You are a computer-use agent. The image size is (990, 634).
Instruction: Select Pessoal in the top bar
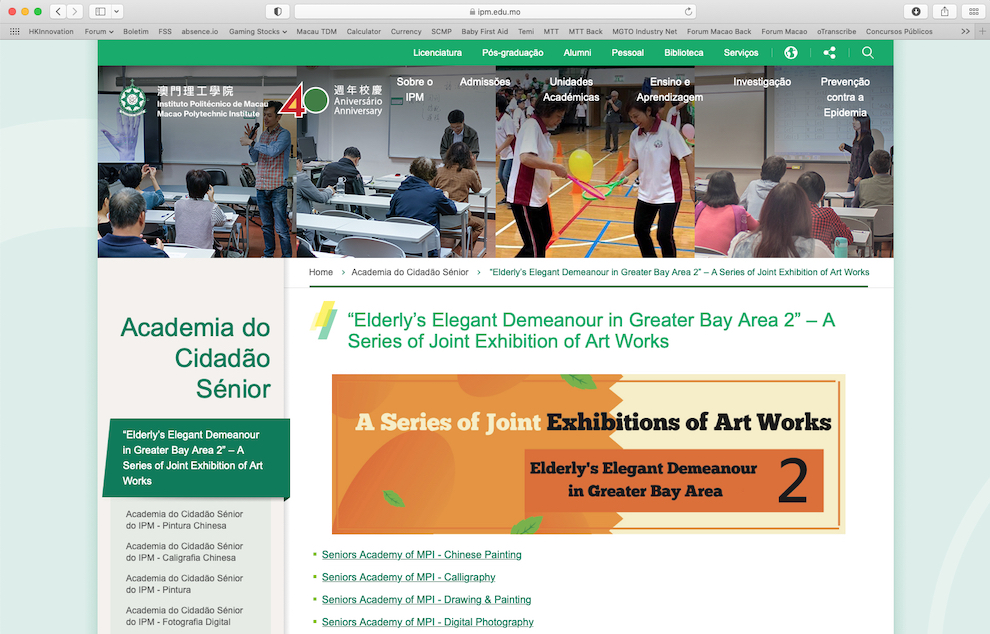pyautogui.click(x=628, y=53)
